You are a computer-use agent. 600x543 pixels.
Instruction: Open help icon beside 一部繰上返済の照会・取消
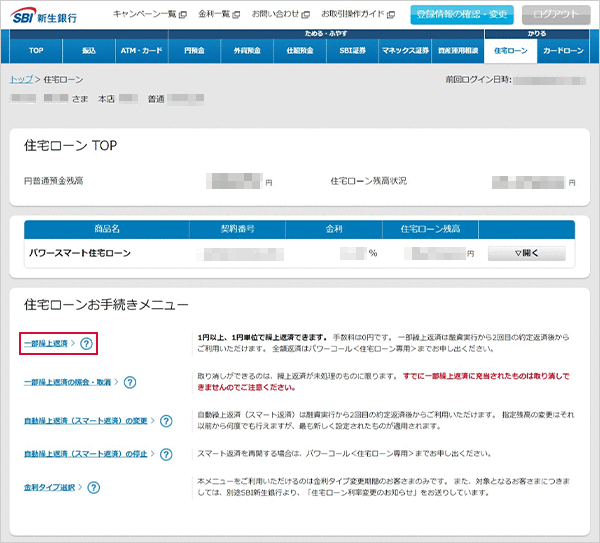130,382
